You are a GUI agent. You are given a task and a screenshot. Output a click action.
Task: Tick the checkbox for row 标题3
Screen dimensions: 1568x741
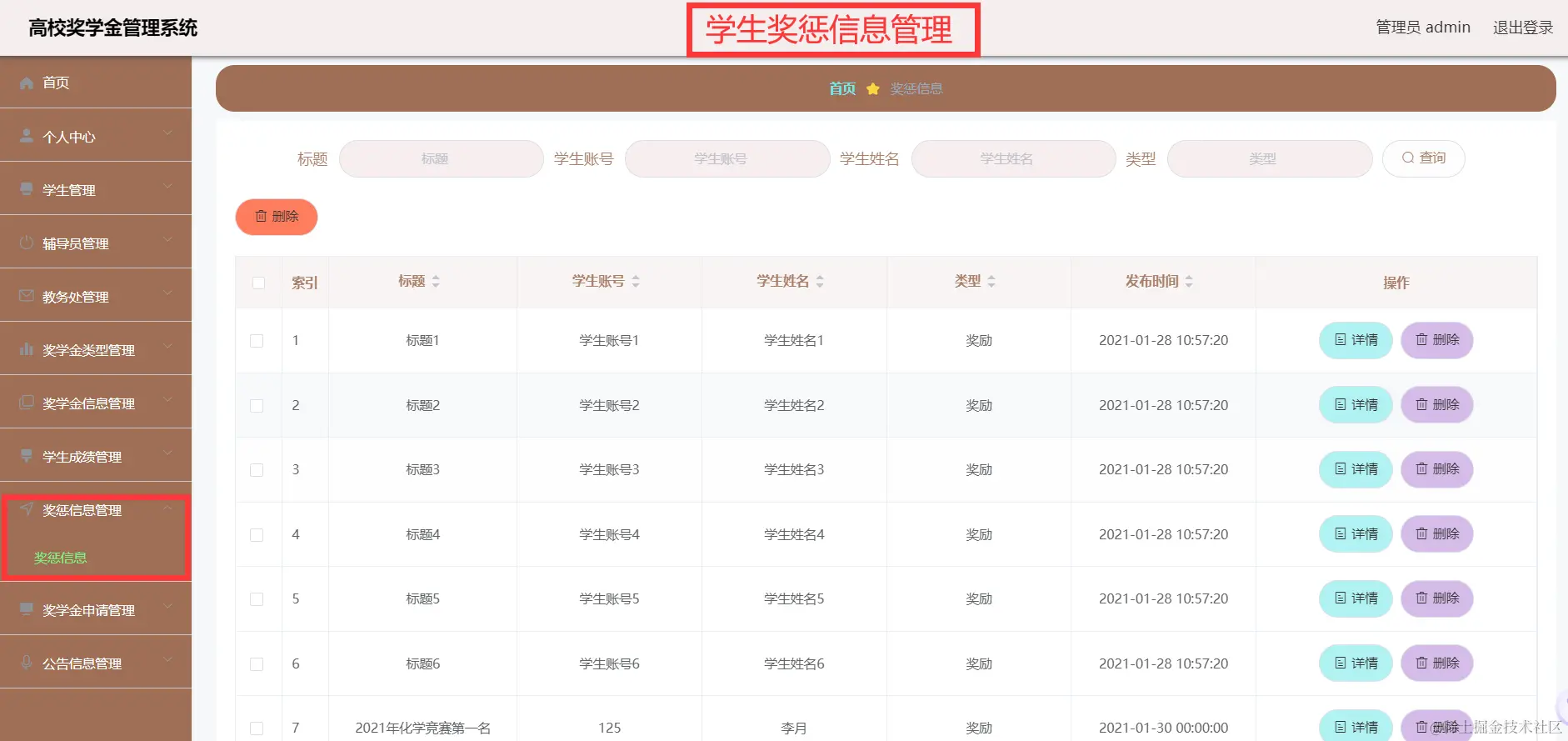257,470
